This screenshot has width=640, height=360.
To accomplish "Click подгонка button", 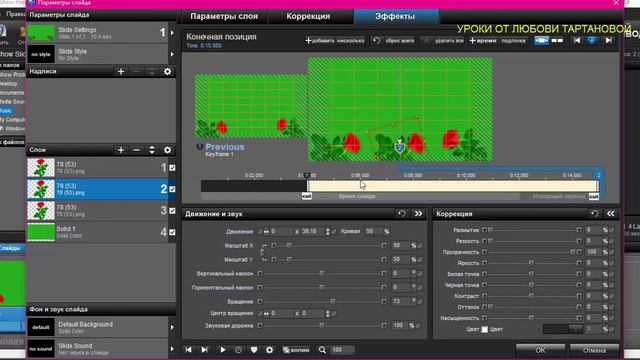I will click(x=513, y=40).
